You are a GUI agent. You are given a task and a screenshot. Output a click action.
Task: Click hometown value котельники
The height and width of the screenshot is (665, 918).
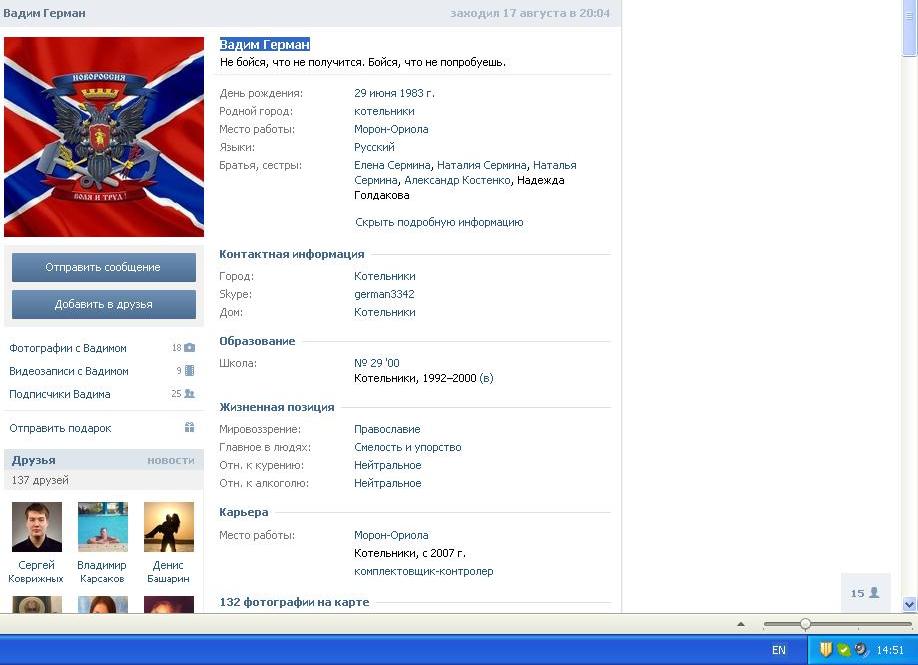[384, 111]
